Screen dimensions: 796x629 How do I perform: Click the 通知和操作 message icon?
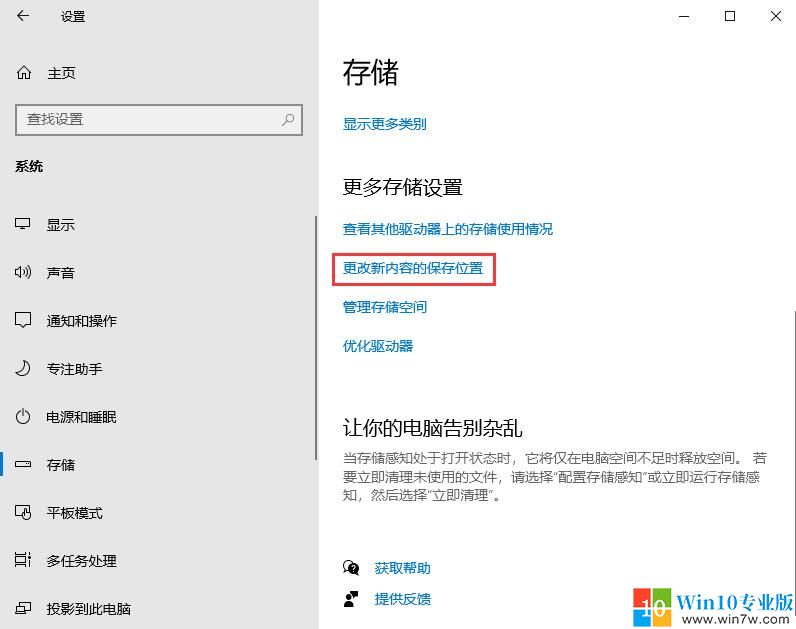(x=23, y=320)
